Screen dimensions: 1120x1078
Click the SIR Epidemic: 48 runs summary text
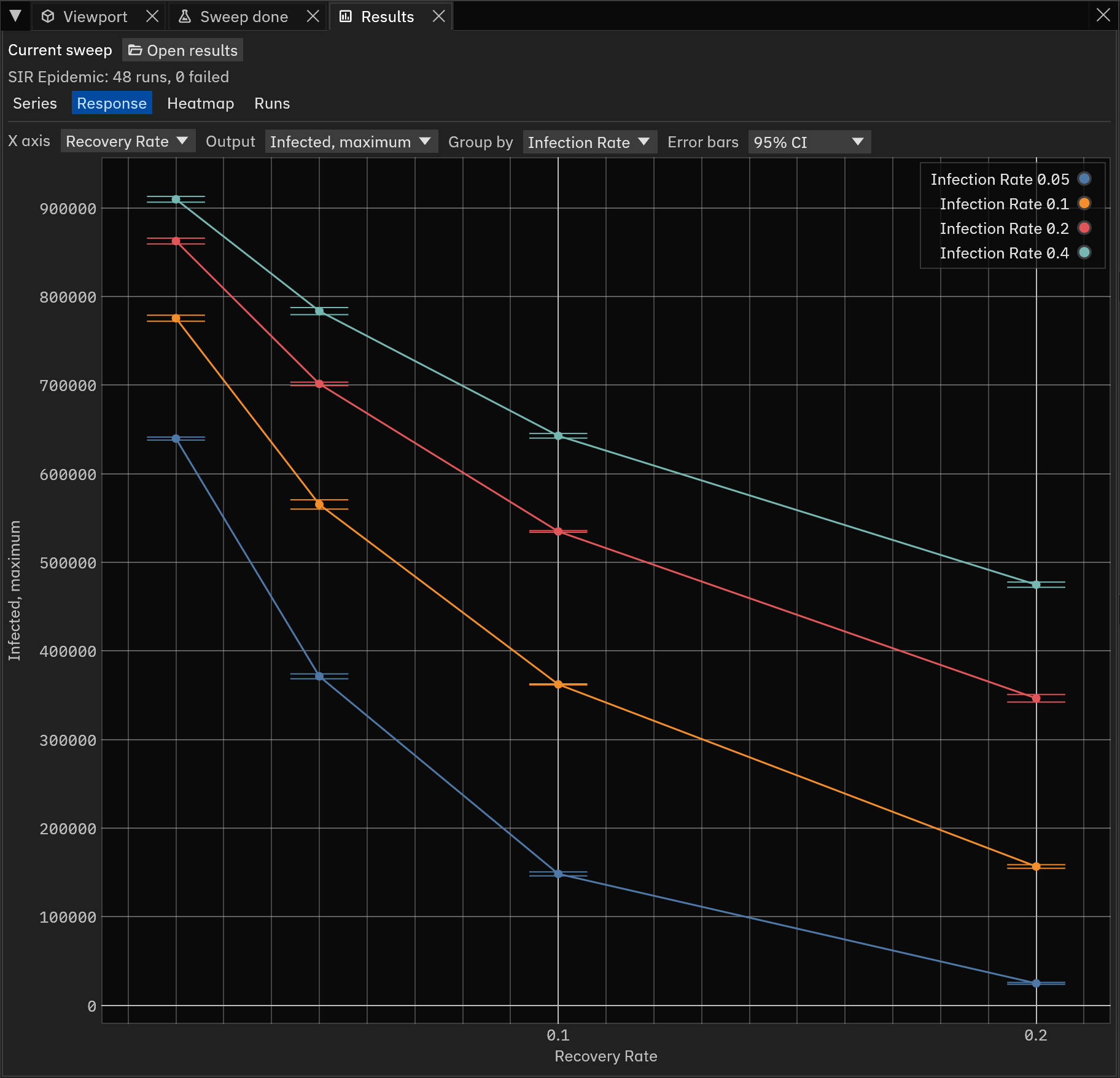[x=119, y=77]
